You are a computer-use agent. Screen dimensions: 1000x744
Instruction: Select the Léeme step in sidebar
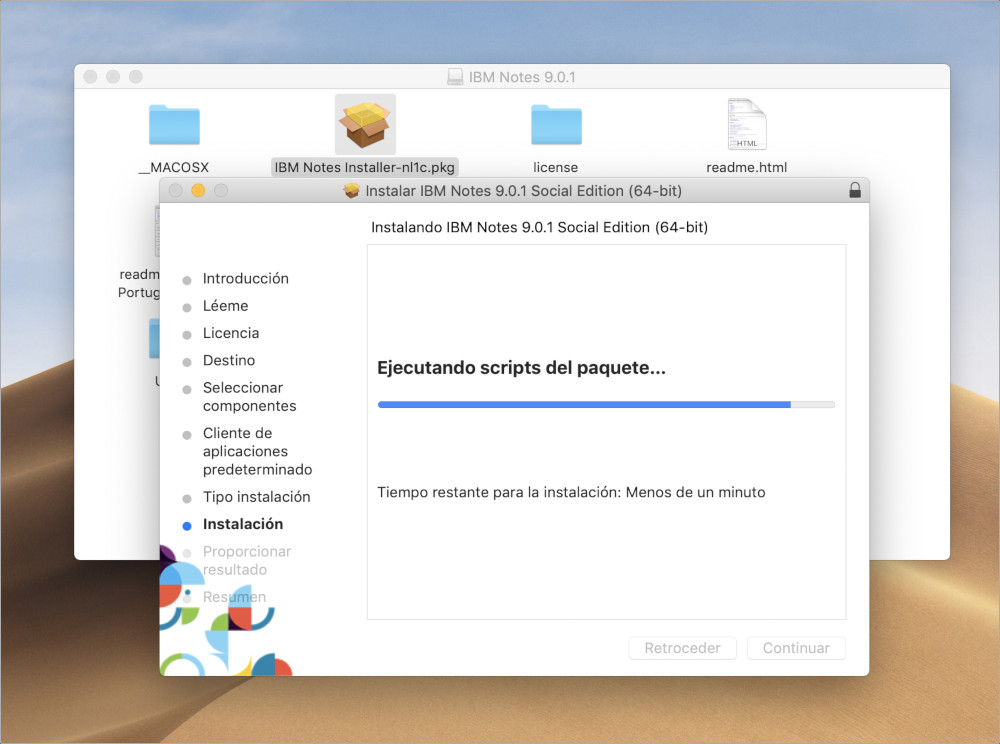[225, 306]
